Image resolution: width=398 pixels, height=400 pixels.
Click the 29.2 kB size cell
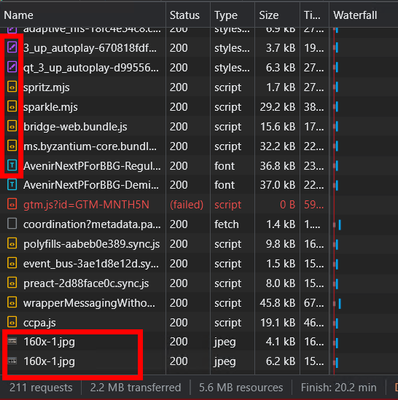coord(278,107)
